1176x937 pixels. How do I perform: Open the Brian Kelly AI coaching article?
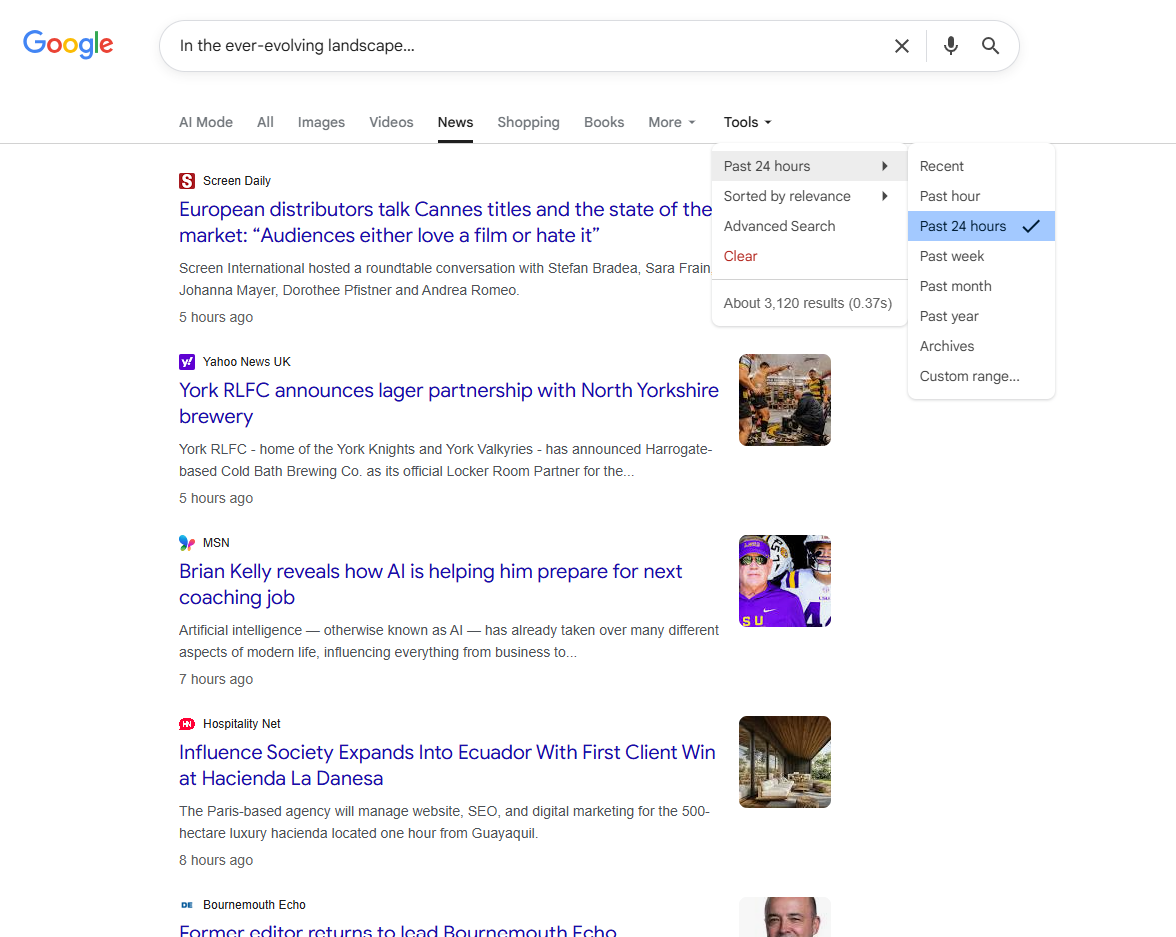[x=430, y=584]
